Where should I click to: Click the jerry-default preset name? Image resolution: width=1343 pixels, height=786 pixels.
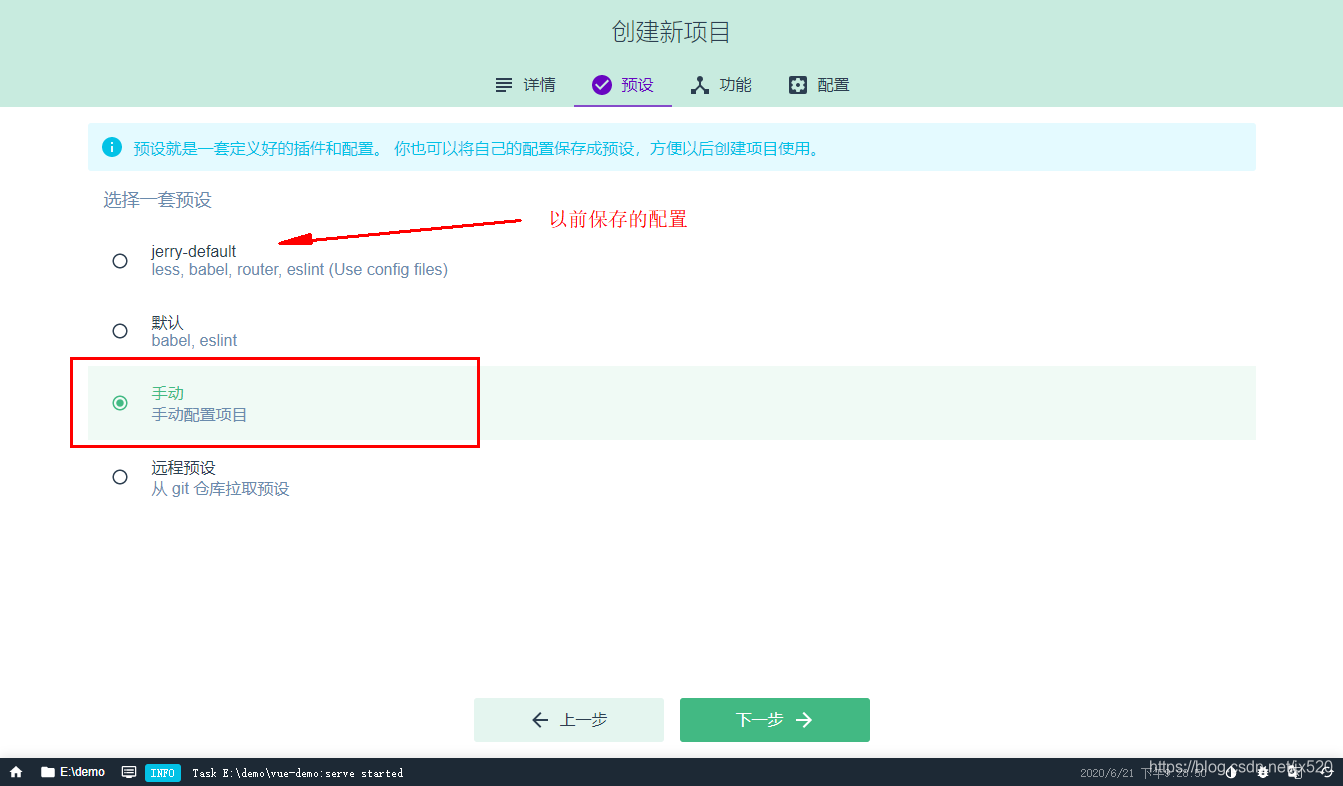coord(194,252)
